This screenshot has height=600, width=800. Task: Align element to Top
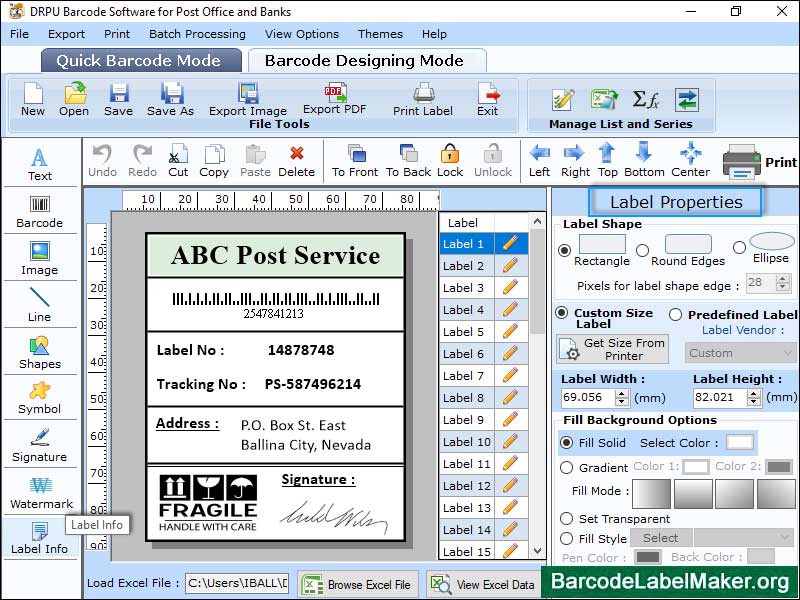coord(607,161)
